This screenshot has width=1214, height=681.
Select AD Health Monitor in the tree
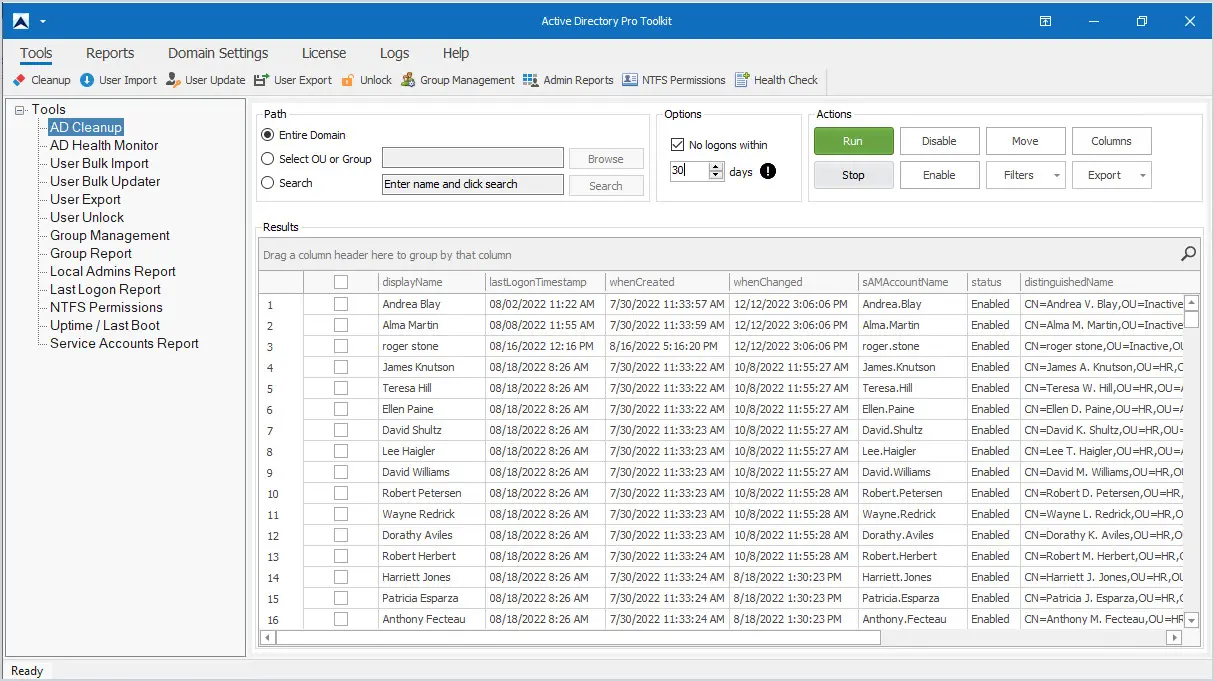click(104, 145)
